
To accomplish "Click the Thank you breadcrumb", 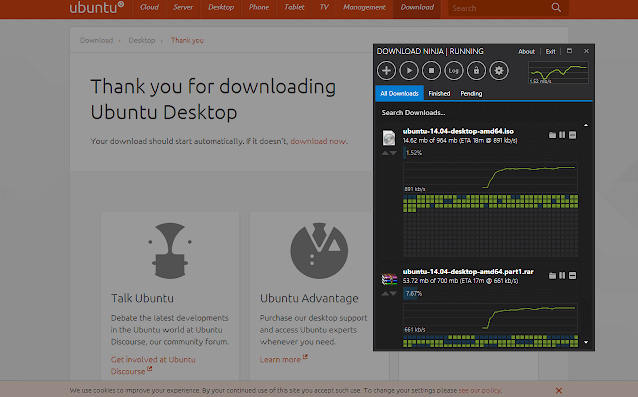I will tap(187, 40).
